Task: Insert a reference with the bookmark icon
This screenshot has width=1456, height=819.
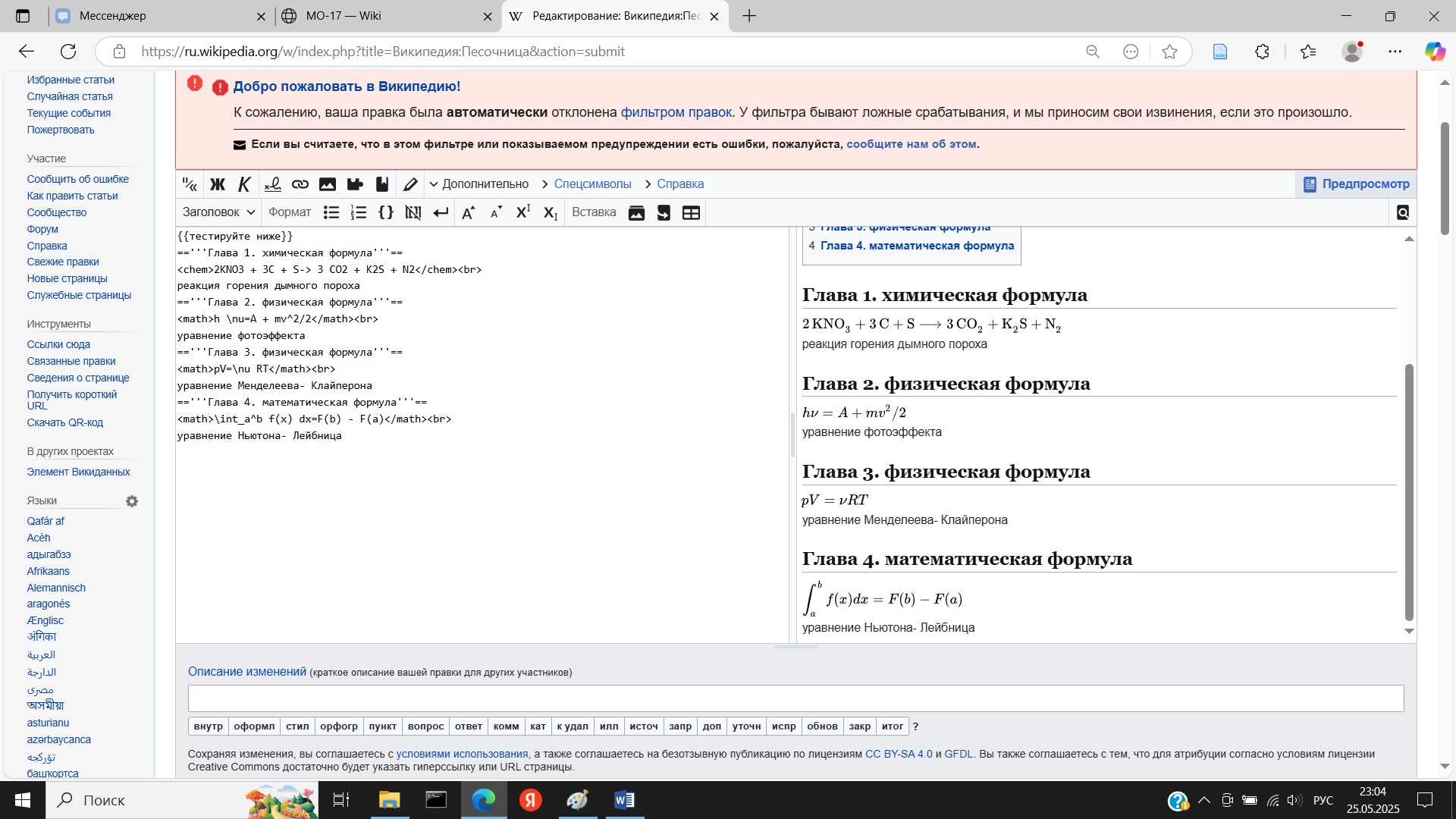Action: click(381, 184)
